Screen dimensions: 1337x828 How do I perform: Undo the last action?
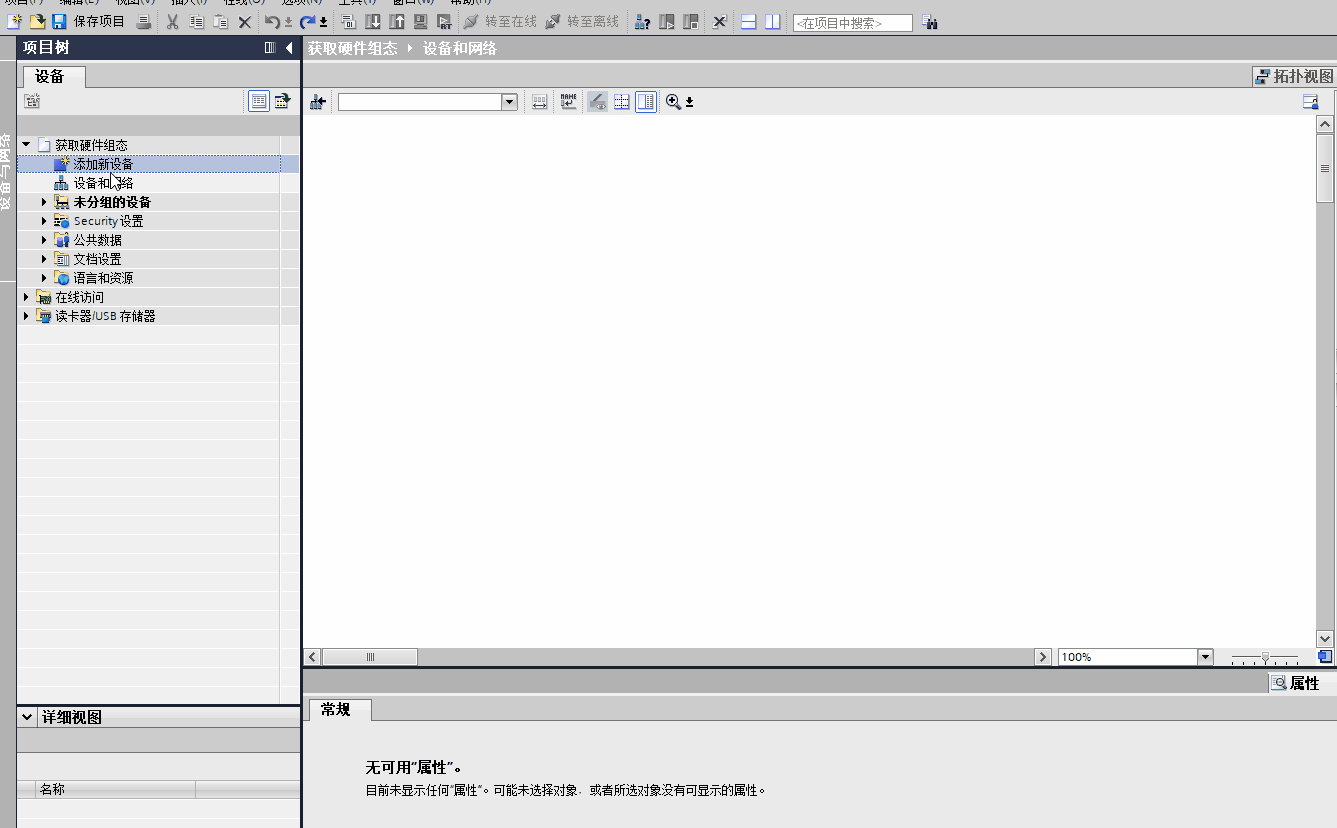tap(273, 21)
